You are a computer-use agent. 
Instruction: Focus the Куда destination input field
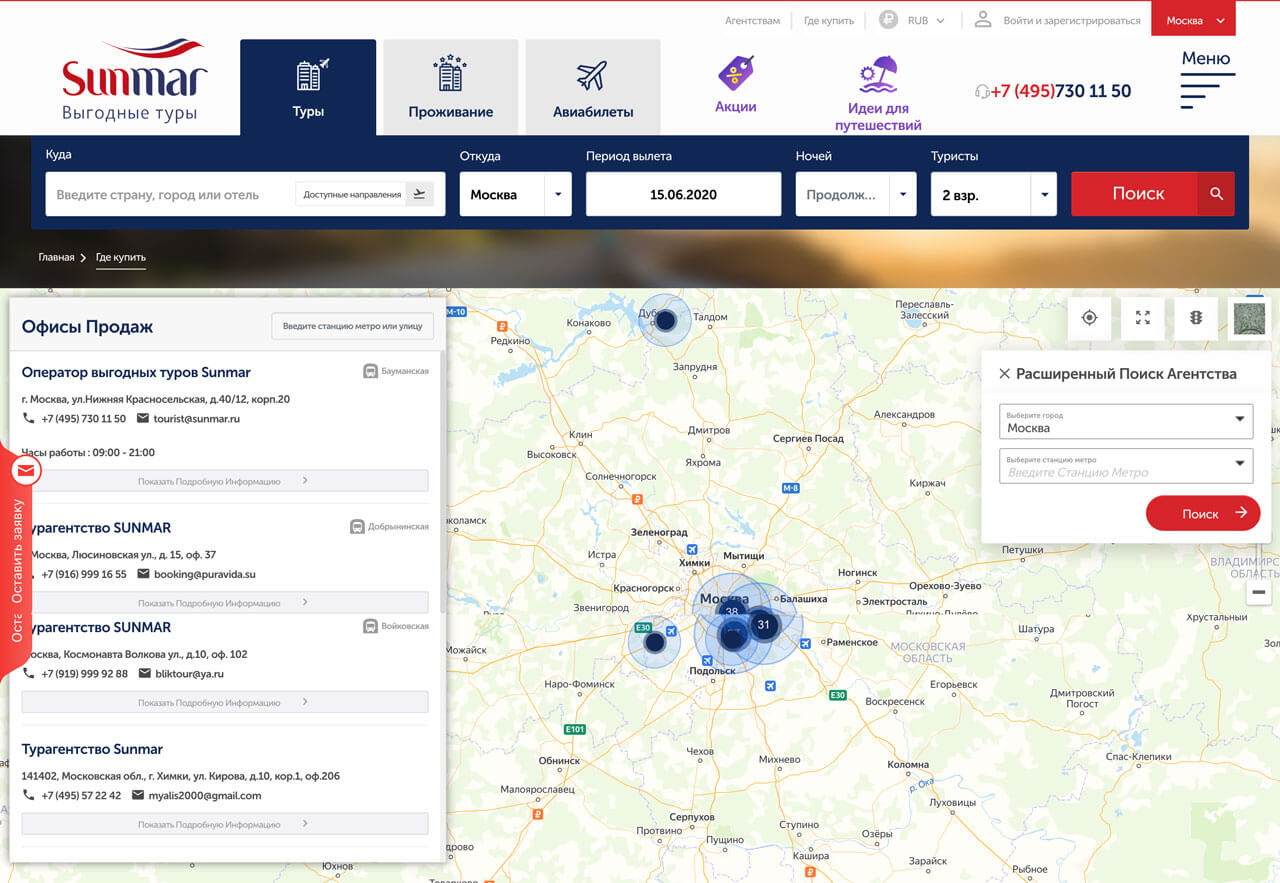click(170, 194)
